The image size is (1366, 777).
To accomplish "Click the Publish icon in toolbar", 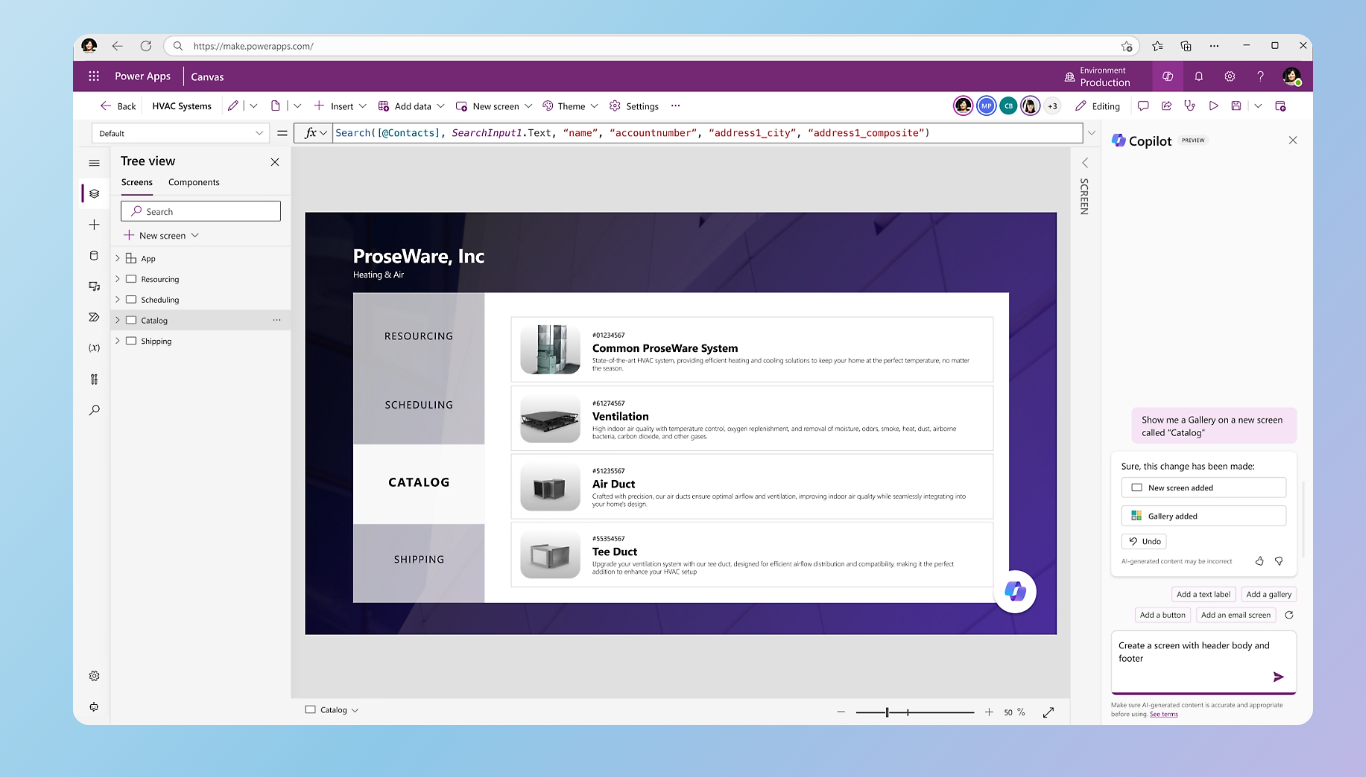I will coord(1280,106).
